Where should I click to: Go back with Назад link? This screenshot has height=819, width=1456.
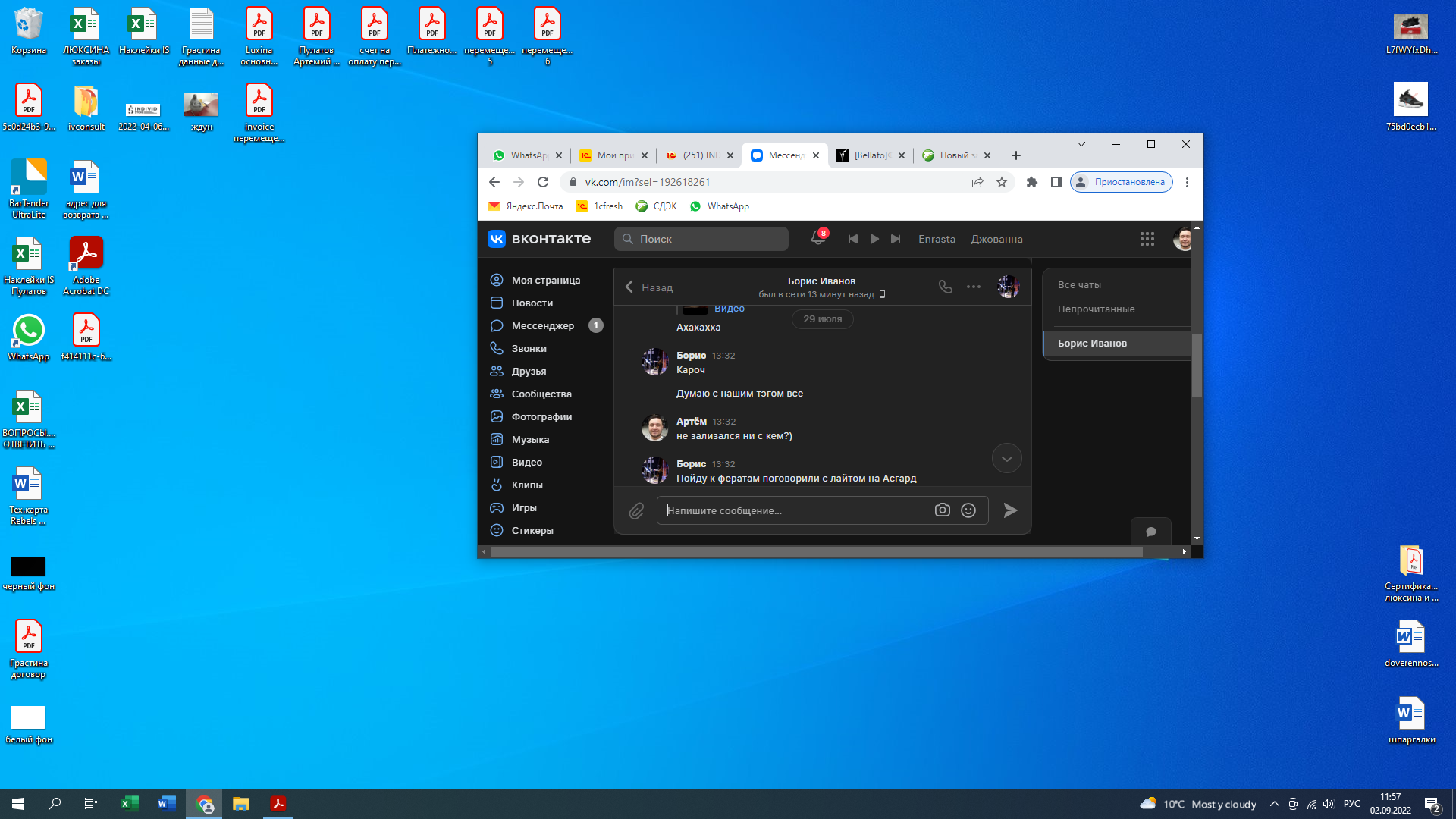pyautogui.click(x=649, y=287)
